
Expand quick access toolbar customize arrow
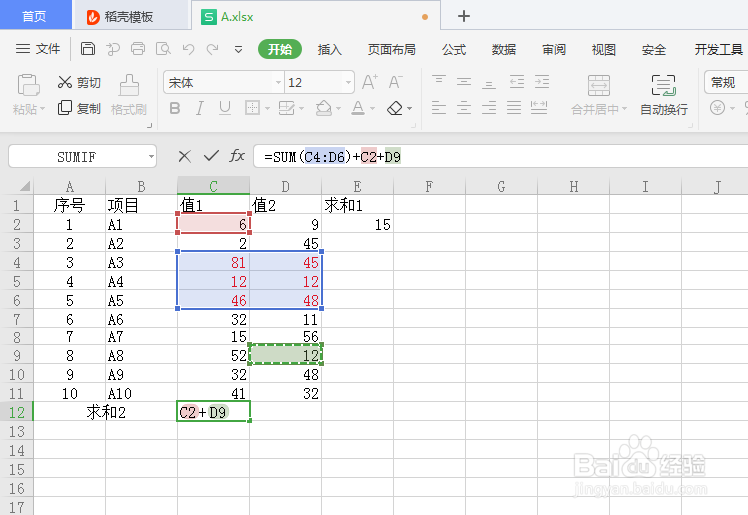click(x=239, y=50)
